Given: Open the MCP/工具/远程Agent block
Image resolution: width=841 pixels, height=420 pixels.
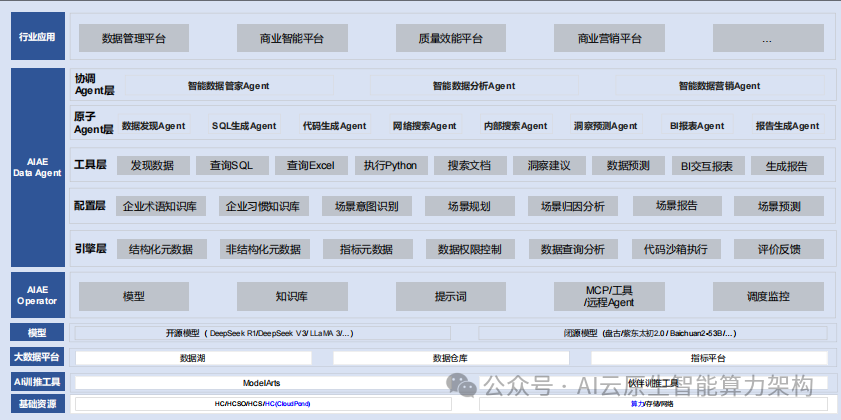Looking at the screenshot, I should tap(609, 297).
